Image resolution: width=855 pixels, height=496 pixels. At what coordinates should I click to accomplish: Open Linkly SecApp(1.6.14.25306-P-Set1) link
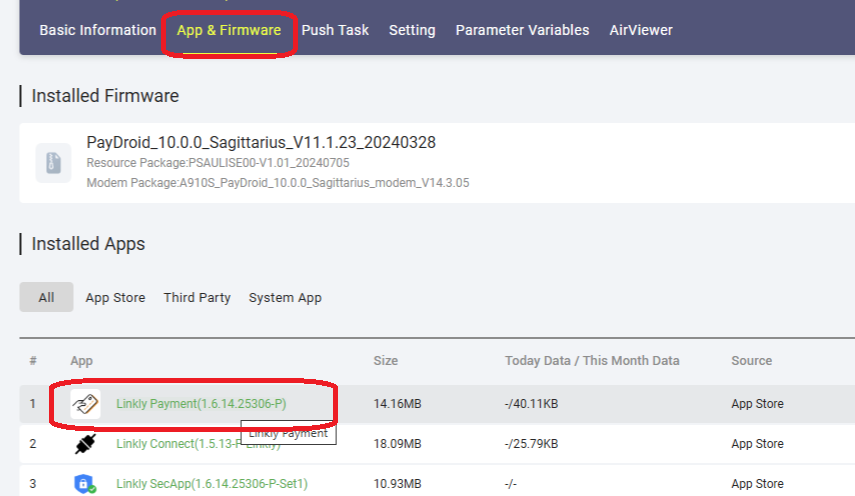tap(212, 483)
